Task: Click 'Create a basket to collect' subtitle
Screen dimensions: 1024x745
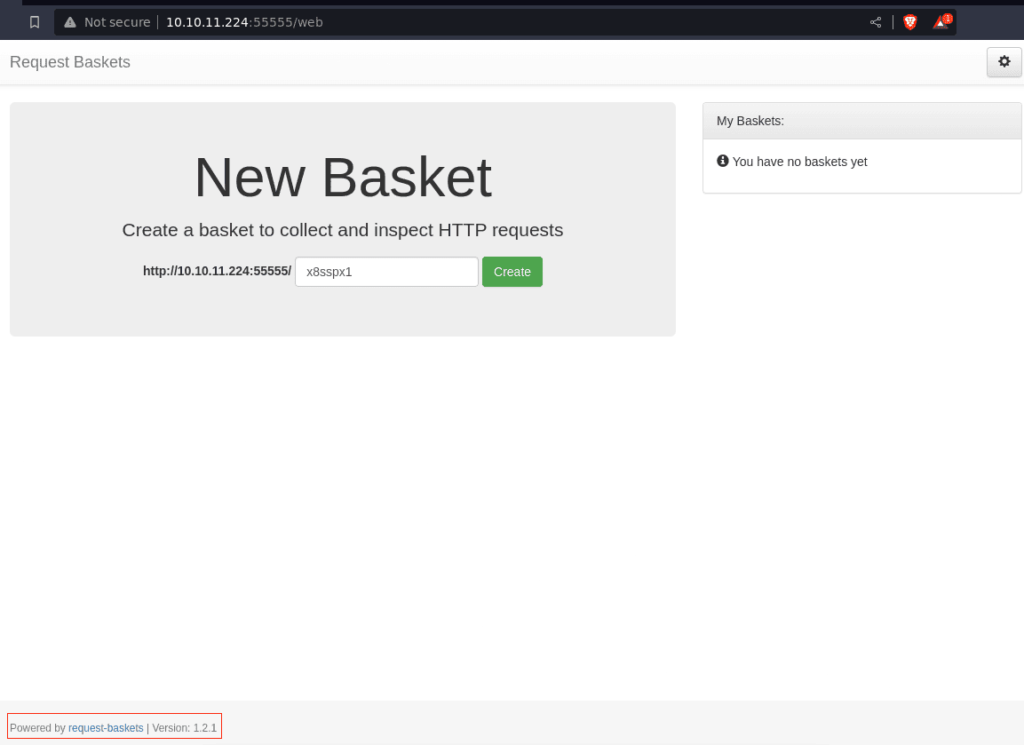Action: [343, 230]
